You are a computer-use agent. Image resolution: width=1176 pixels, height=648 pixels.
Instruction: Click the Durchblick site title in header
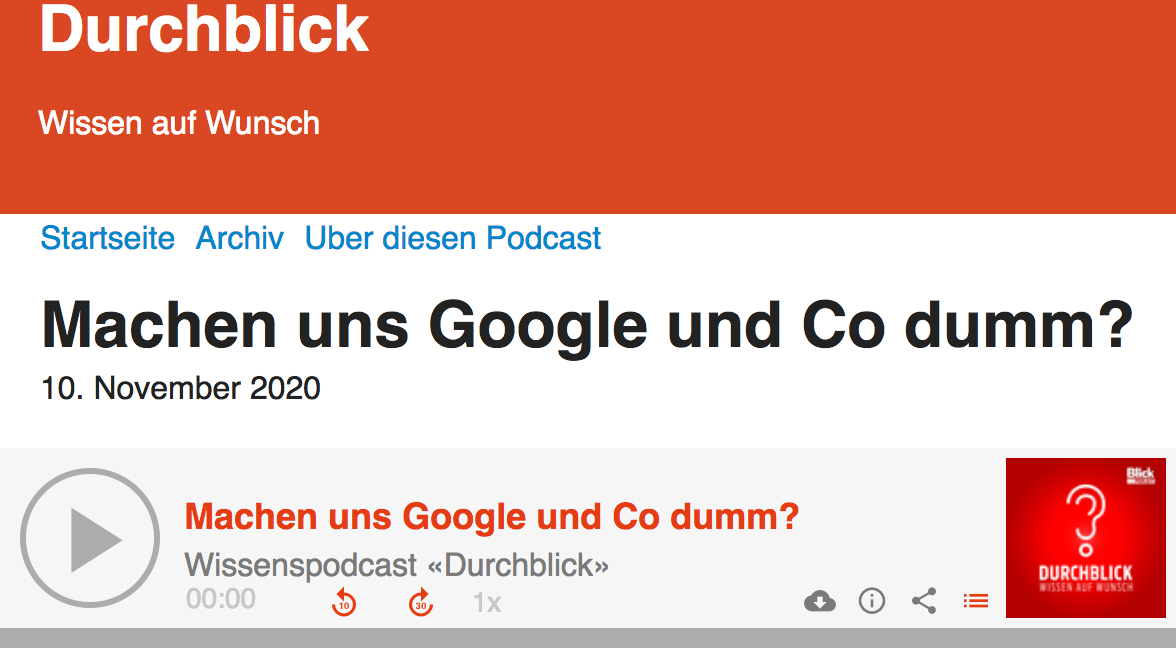[204, 30]
